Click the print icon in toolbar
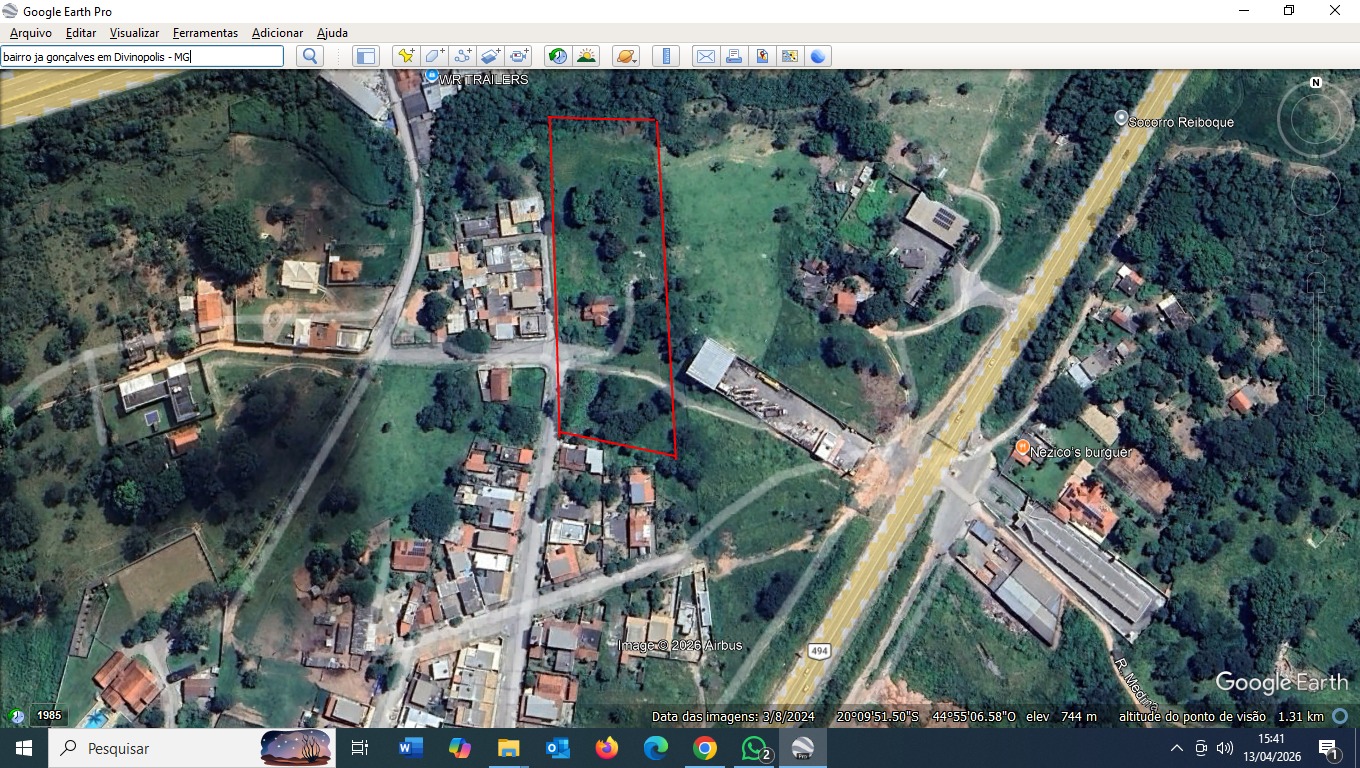The width and height of the screenshot is (1360, 768). [733, 56]
